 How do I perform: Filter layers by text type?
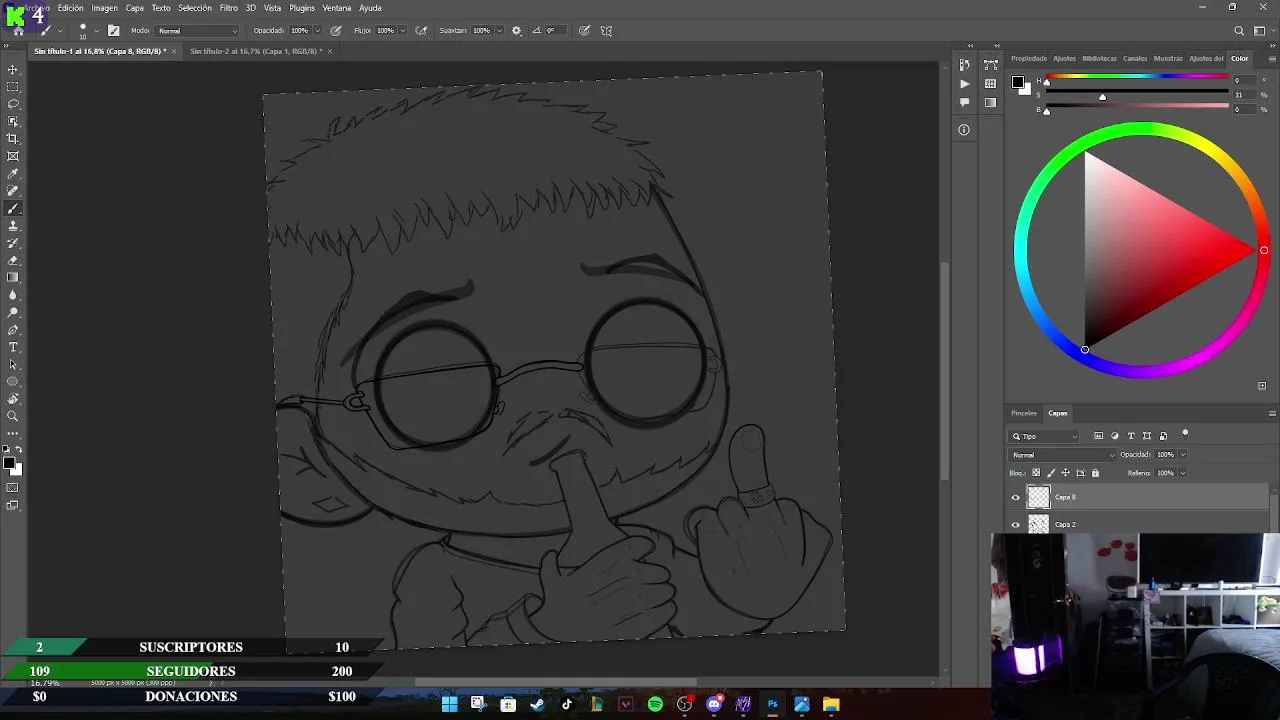pos(1131,436)
